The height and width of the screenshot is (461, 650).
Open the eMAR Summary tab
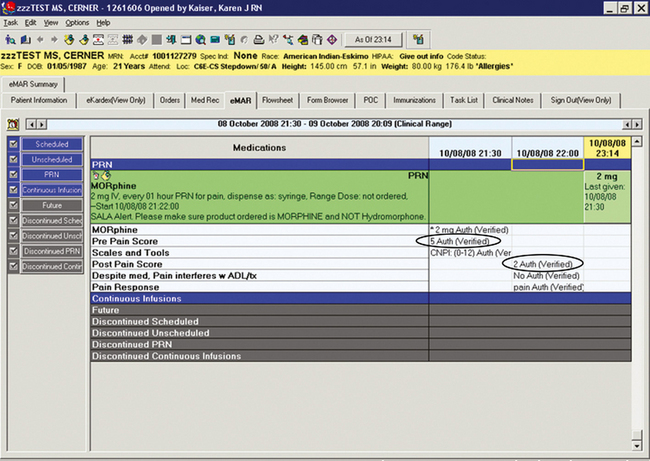33,84
